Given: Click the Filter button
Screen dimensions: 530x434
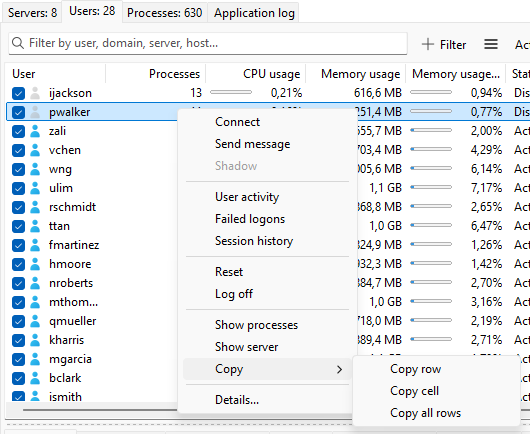Looking at the screenshot, I should pos(444,44).
